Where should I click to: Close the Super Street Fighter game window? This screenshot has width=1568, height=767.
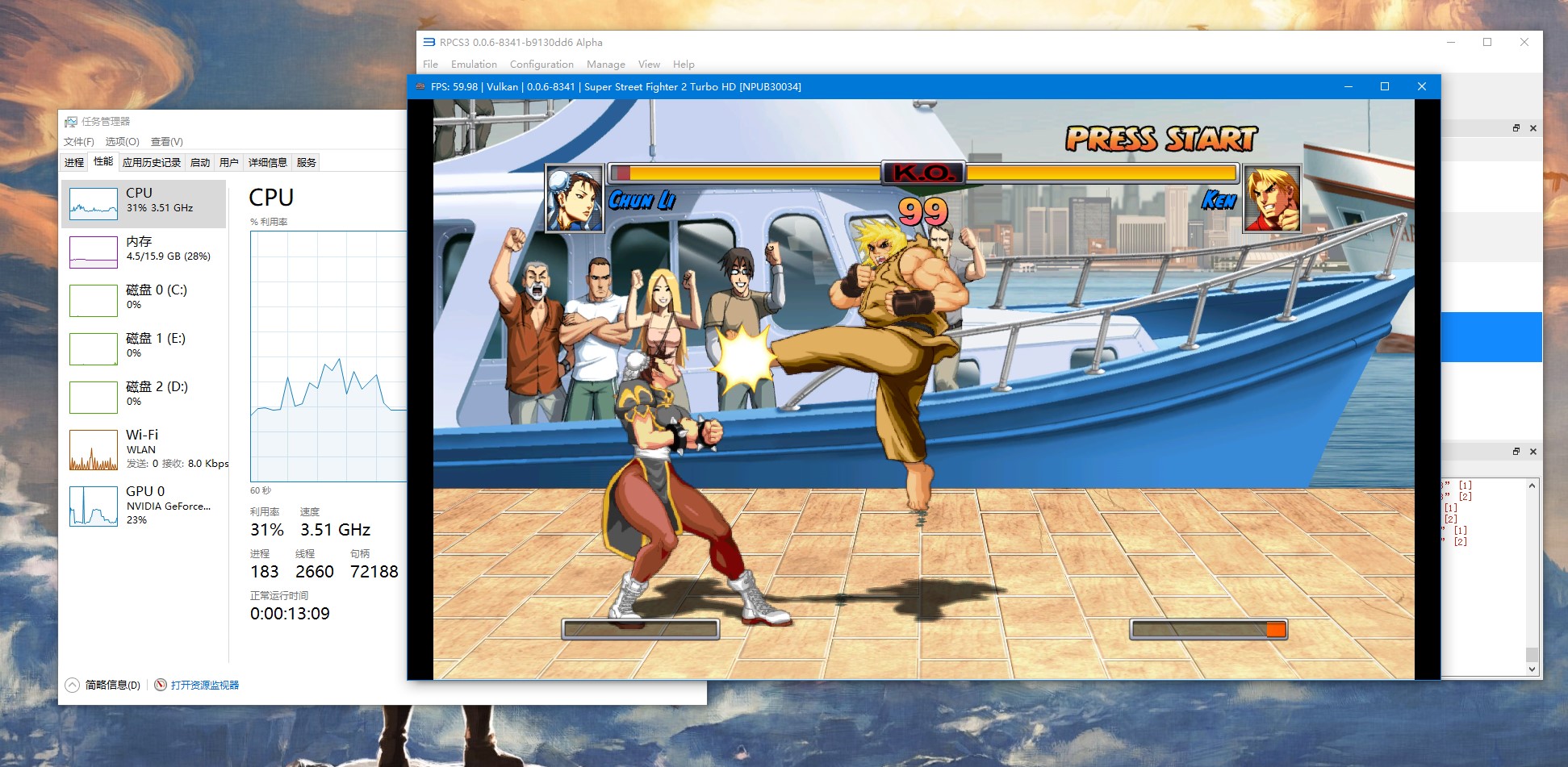coord(1422,86)
